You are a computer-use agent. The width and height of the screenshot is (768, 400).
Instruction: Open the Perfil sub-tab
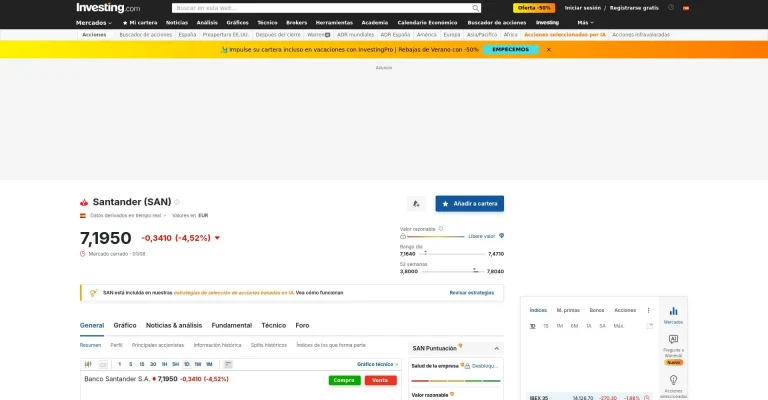[x=116, y=345]
